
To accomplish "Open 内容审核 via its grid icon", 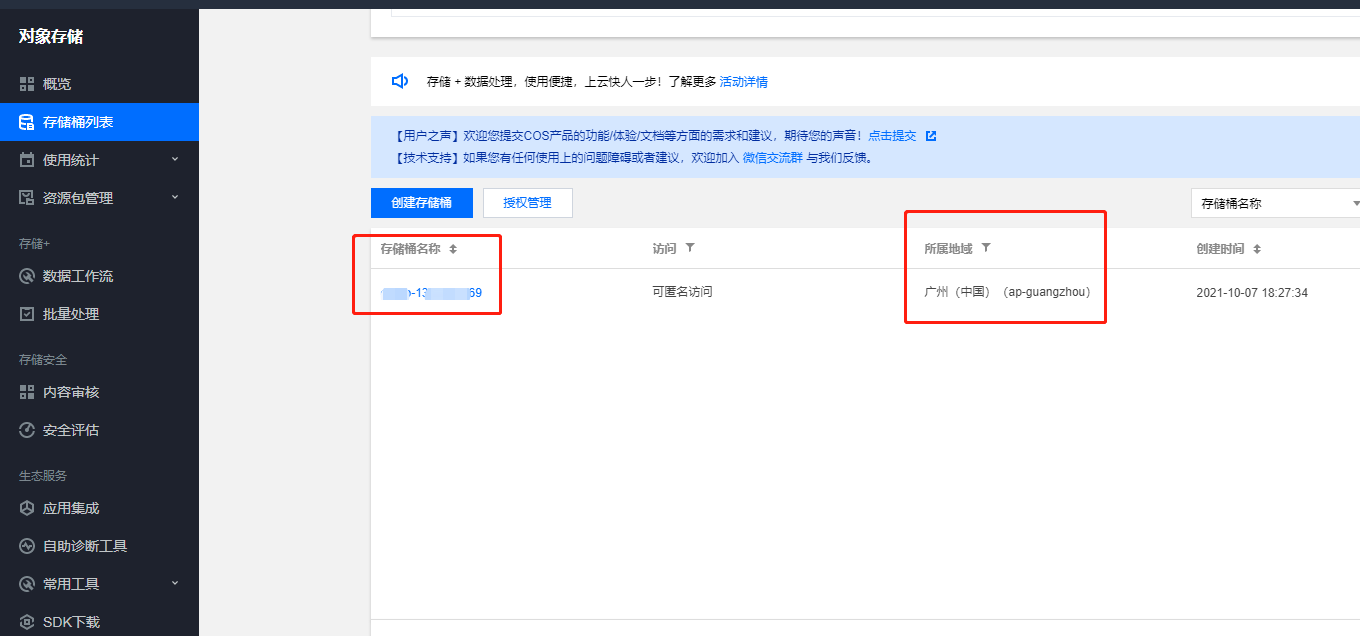I will pyautogui.click(x=26, y=391).
